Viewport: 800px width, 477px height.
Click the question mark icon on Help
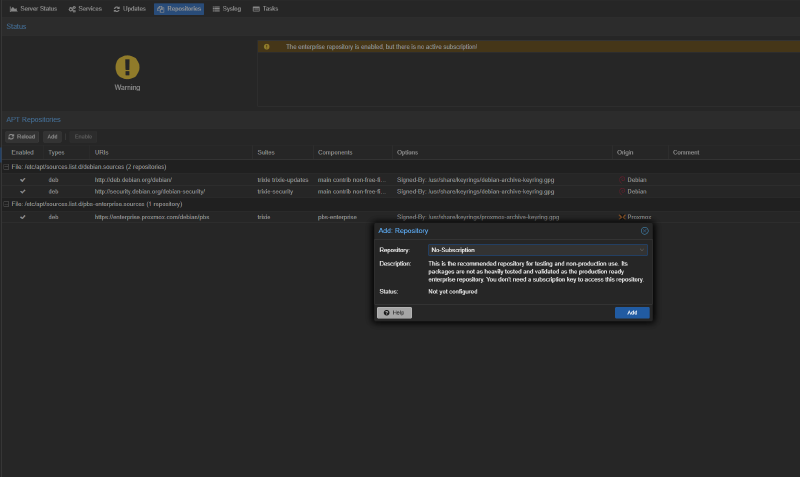point(386,313)
